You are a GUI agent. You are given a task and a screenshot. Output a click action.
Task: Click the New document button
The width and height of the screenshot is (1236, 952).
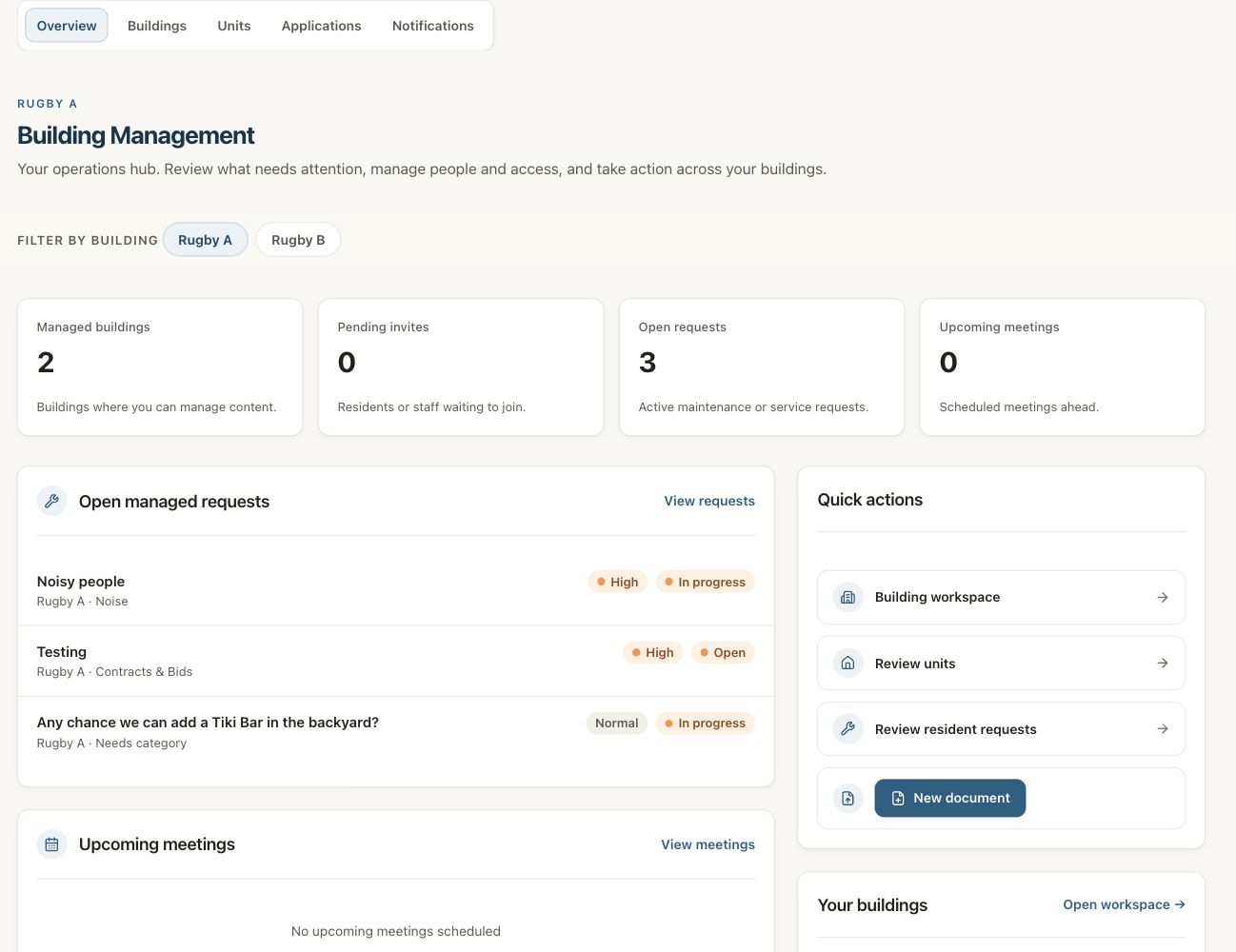(950, 798)
